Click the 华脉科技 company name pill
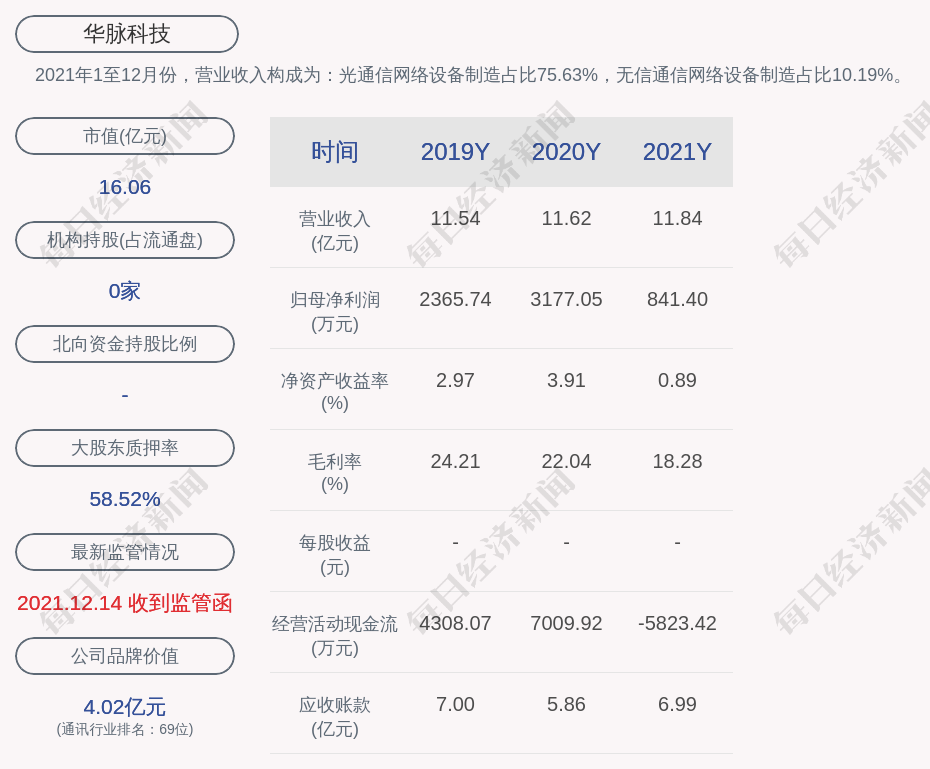 click(x=126, y=34)
